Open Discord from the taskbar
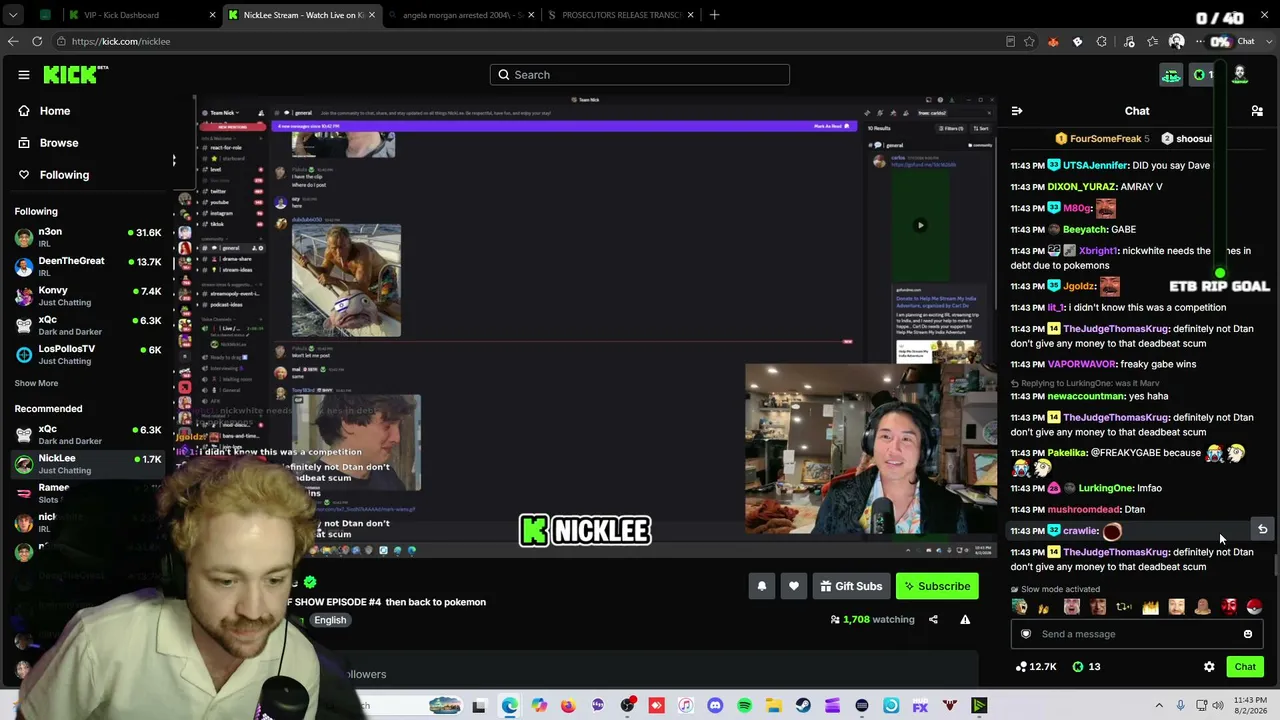The width and height of the screenshot is (1280, 720). tap(715, 706)
